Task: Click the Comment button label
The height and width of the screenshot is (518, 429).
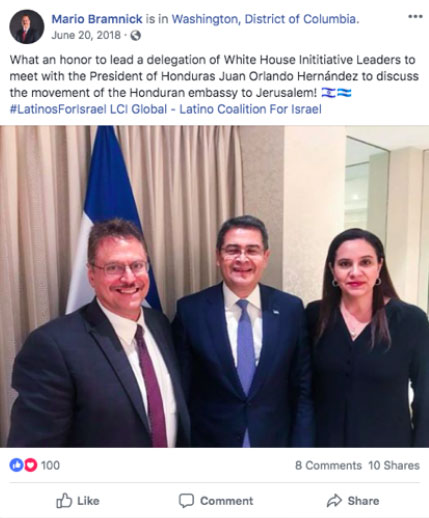Action: (227, 501)
